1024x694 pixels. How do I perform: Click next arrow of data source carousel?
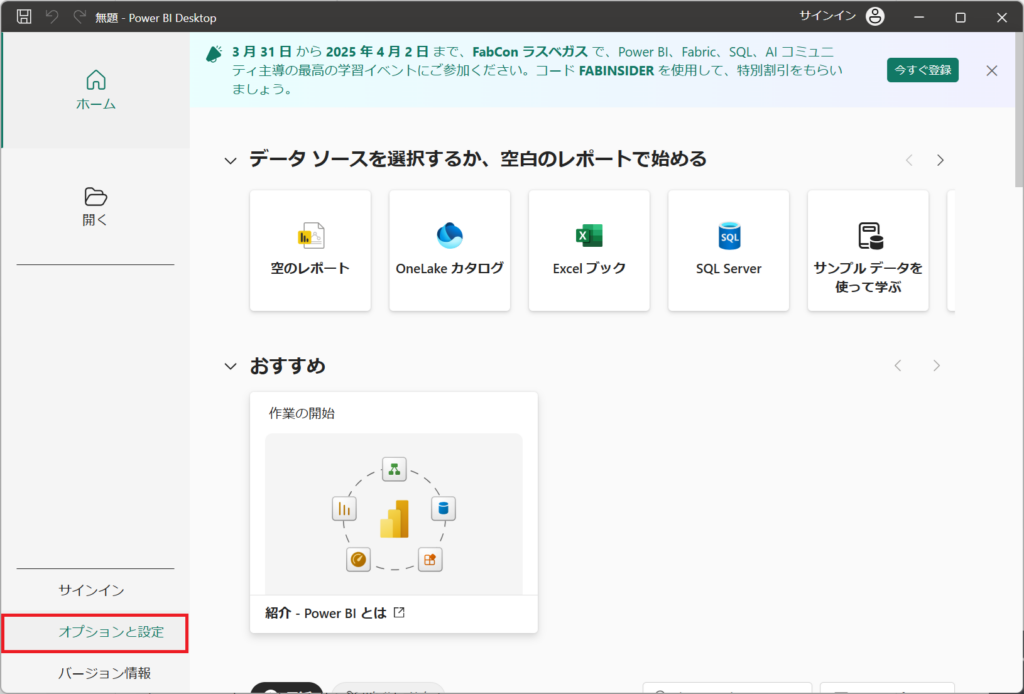pos(940,160)
